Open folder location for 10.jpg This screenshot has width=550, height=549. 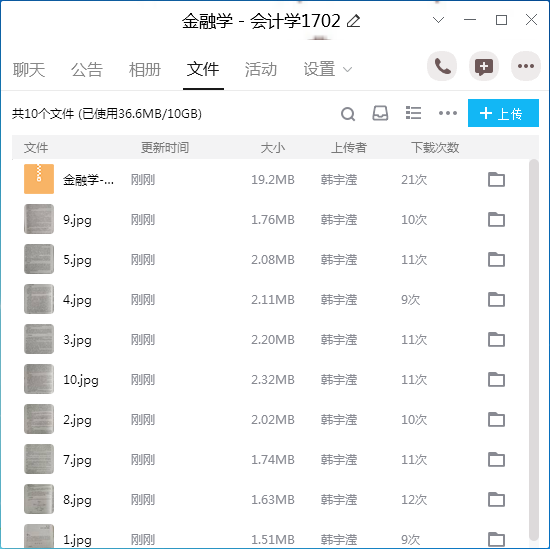tap(496, 380)
